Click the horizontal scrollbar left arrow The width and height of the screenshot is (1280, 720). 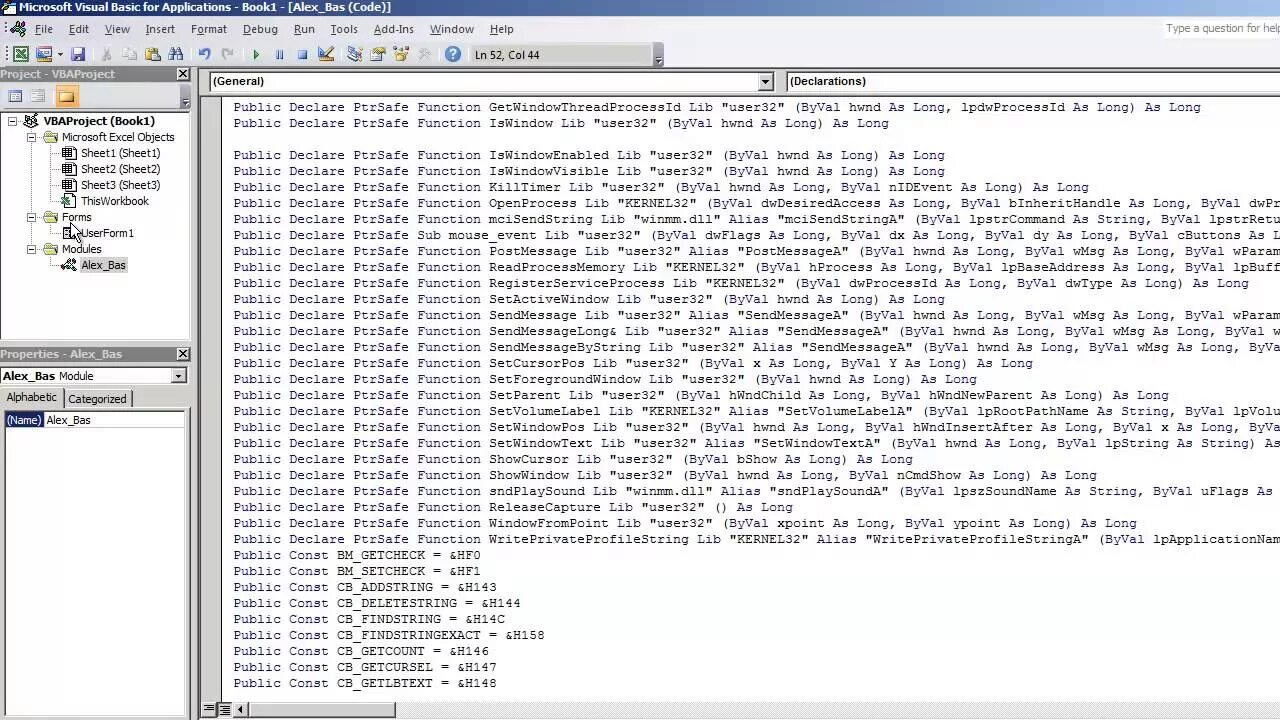tap(243, 709)
